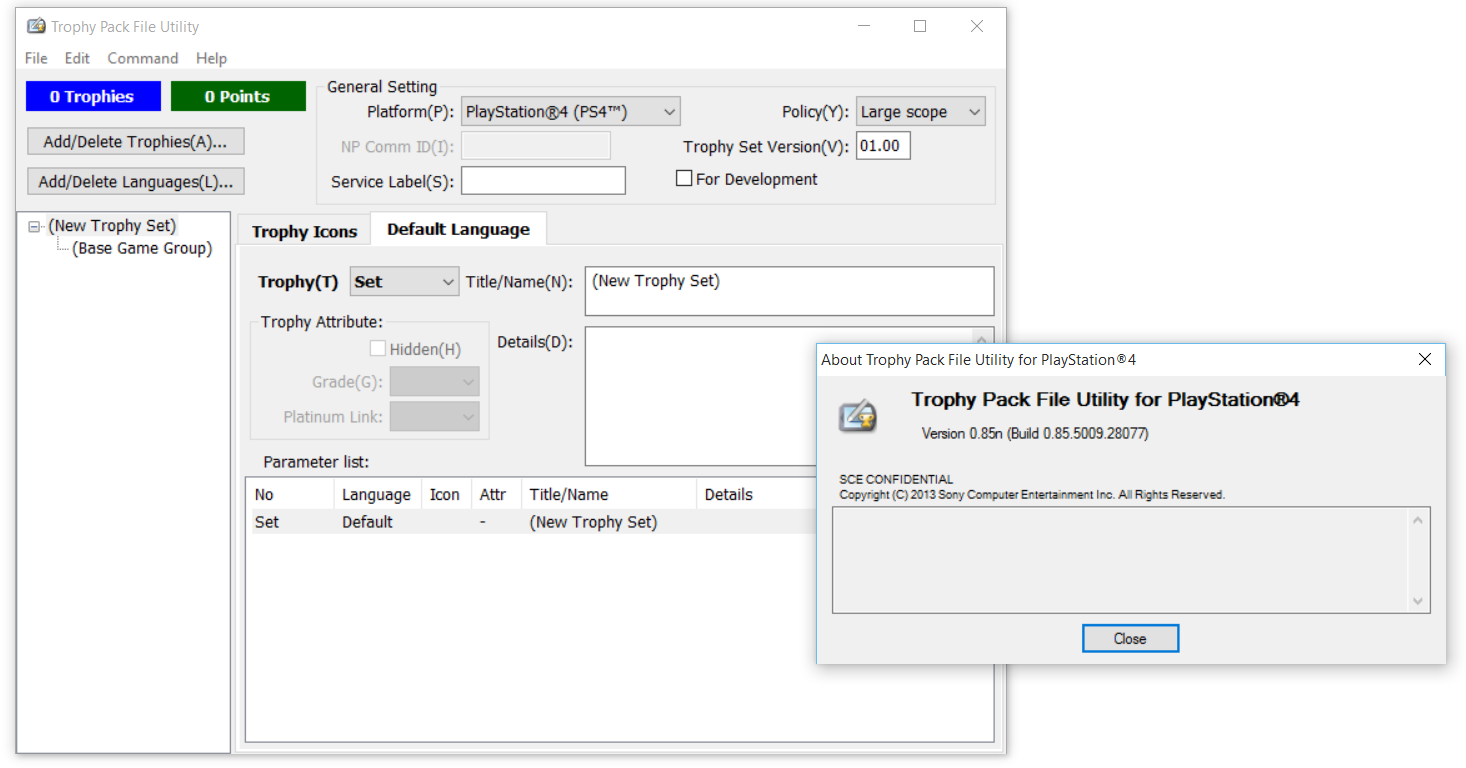Image resolution: width=1466 pixels, height=768 pixels.
Task: Click the Trophy Pack app icon in title bar
Action: pyautogui.click(x=36, y=26)
